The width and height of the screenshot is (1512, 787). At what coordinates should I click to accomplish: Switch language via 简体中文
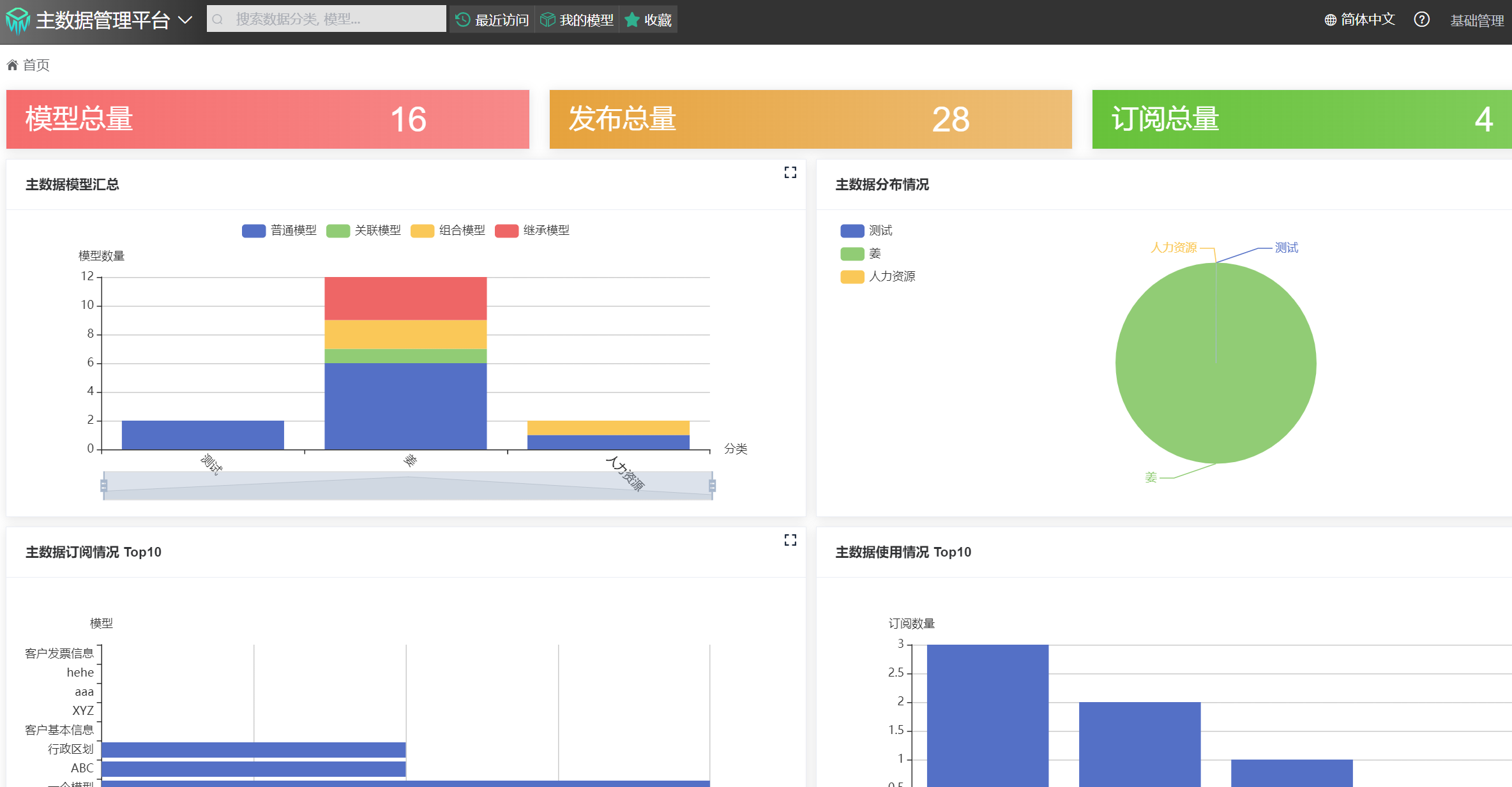[1368, 20]
